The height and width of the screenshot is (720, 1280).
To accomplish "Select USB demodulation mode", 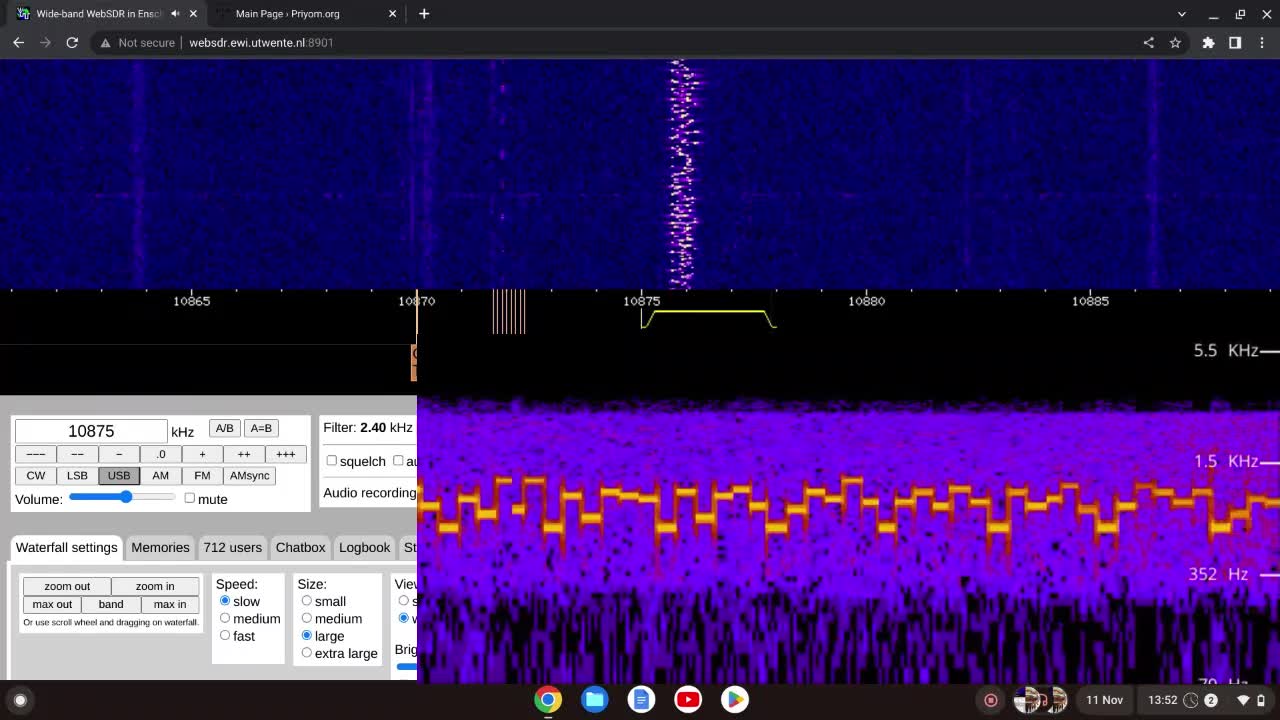I will 119,476.
